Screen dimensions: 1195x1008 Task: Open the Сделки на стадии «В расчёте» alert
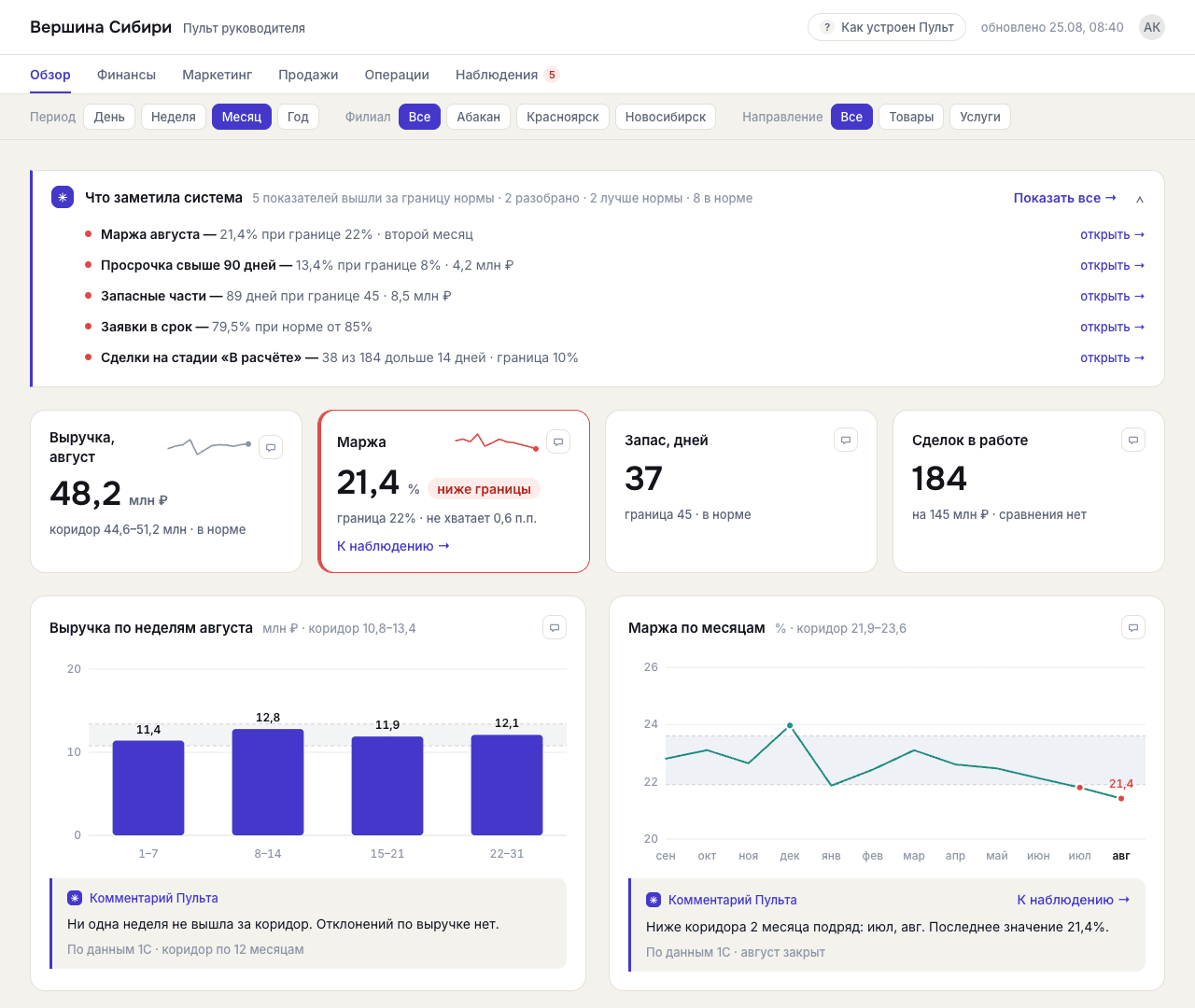[1112, 357]
